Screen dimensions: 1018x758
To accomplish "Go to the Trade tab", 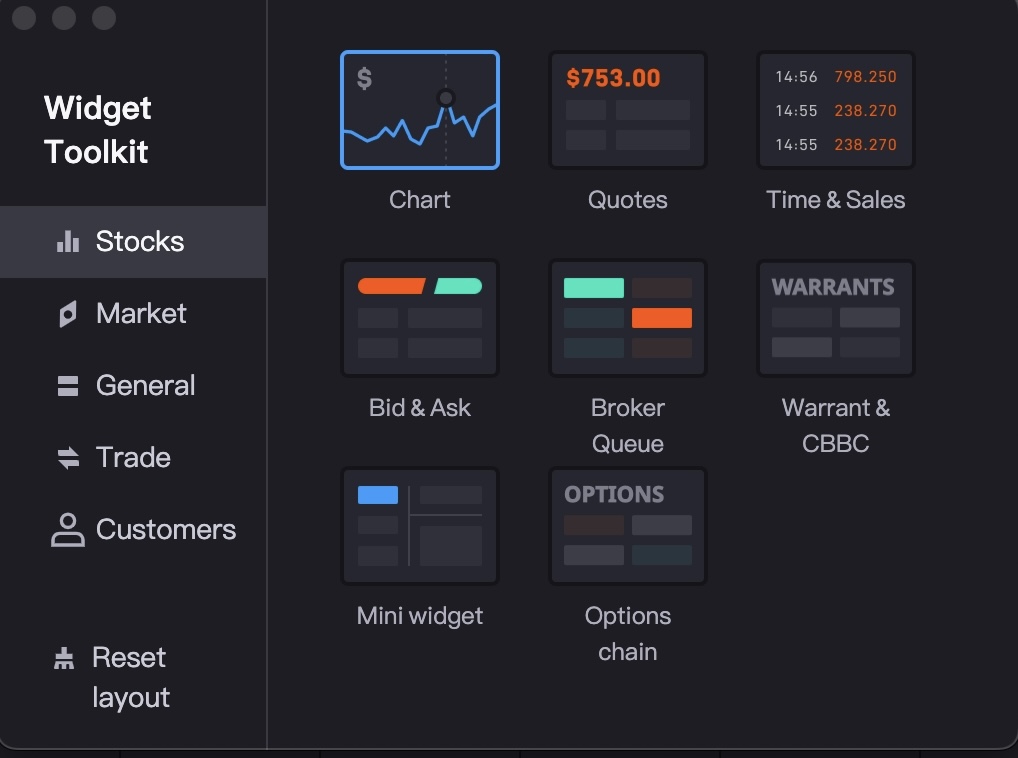I will [x=133, y=458].
